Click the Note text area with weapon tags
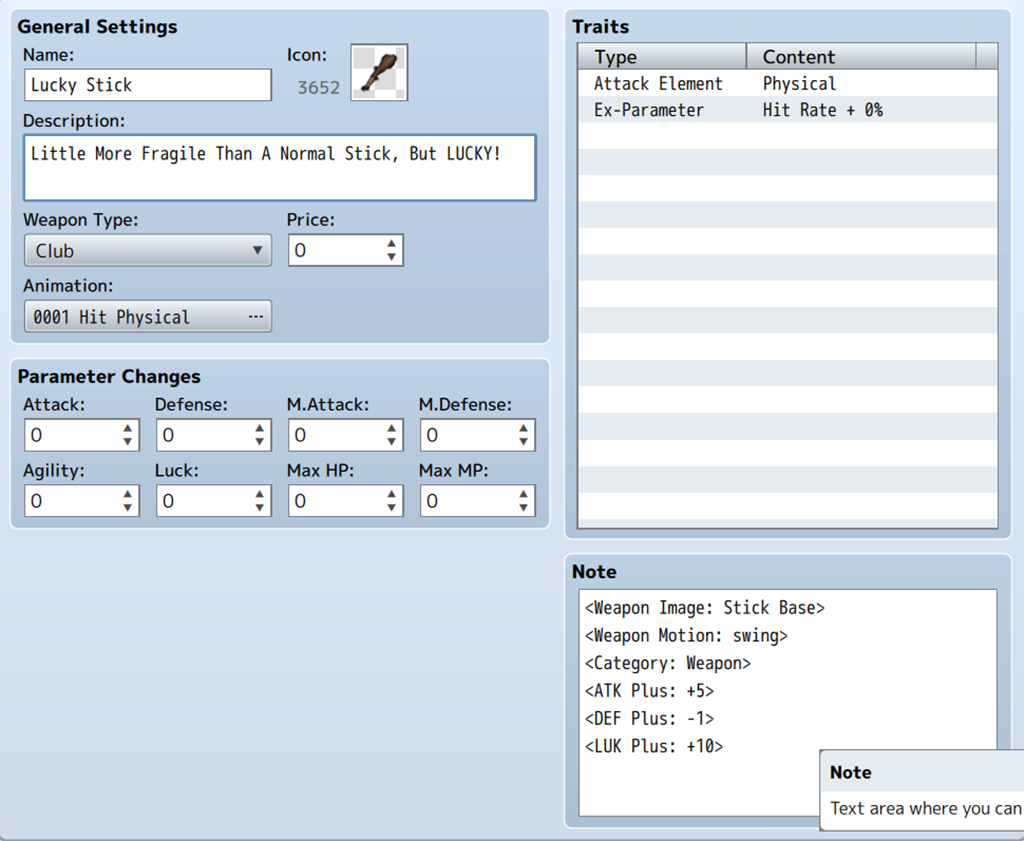Screen dimensions: 1024x841 tap(788, 703)
